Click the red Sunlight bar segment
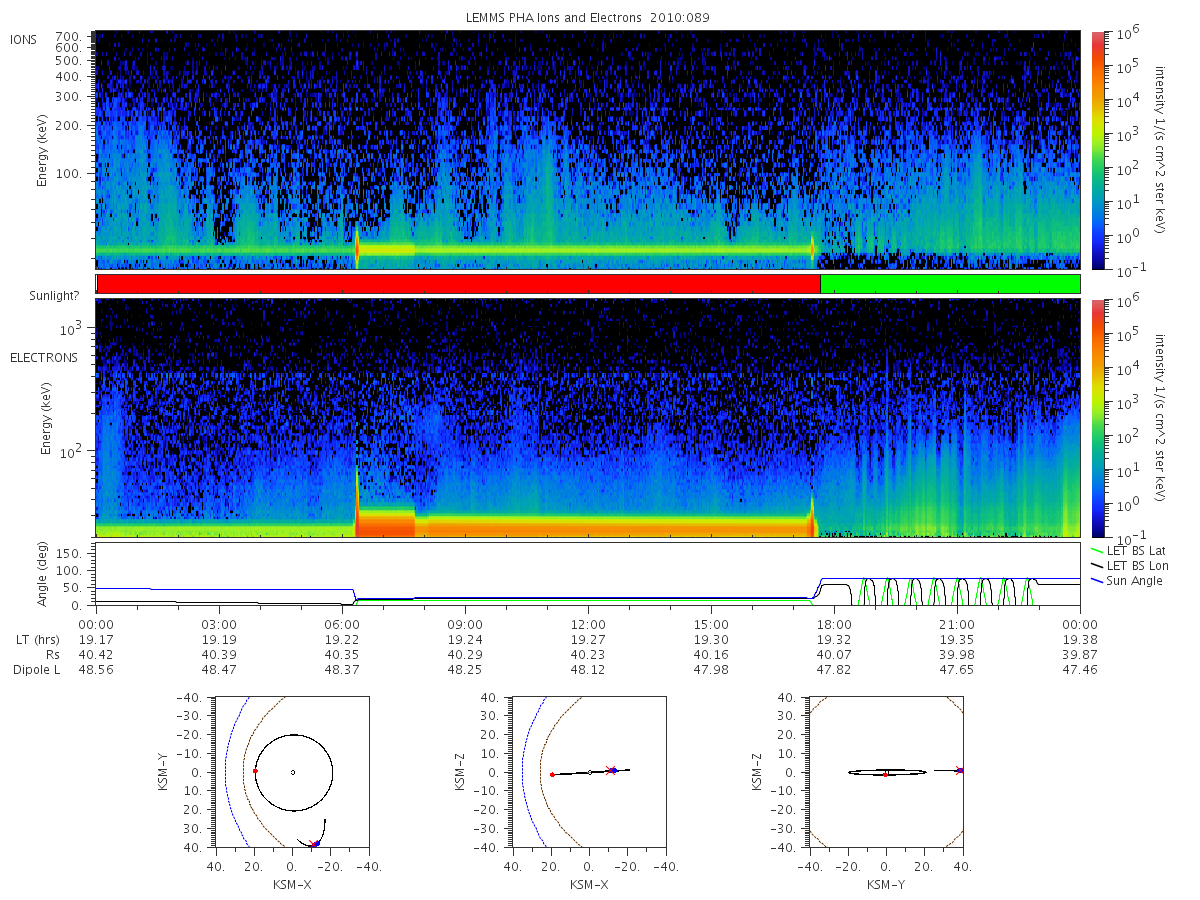Screen dimensions: 1200x900 click(458, 284)
